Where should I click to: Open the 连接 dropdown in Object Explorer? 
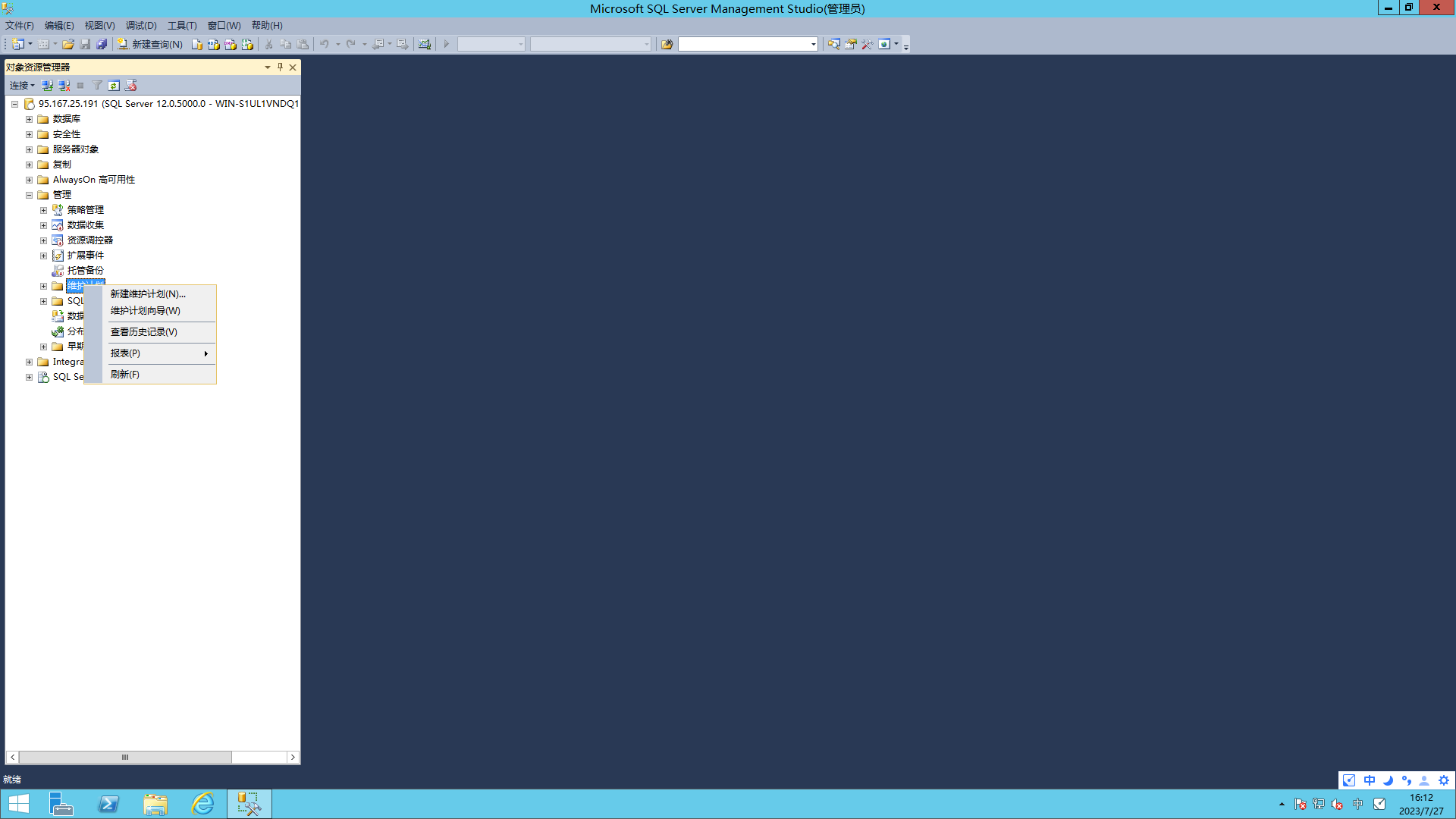coord(22,86)
